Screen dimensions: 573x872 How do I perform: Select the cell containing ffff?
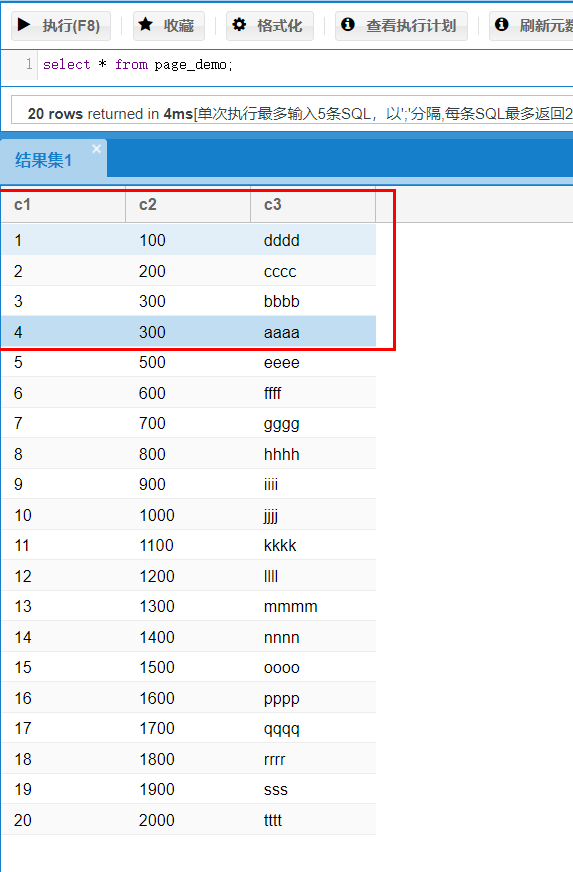pyautogui.click(x=313, y=393)
